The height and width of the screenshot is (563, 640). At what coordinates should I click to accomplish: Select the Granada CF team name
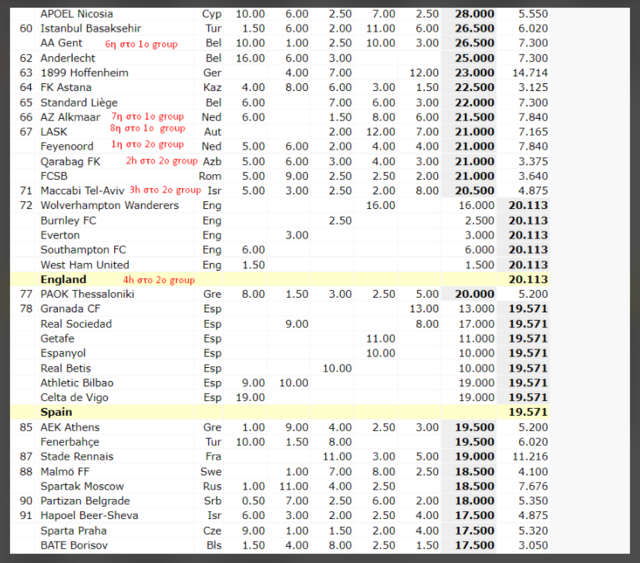click(70, 309)
